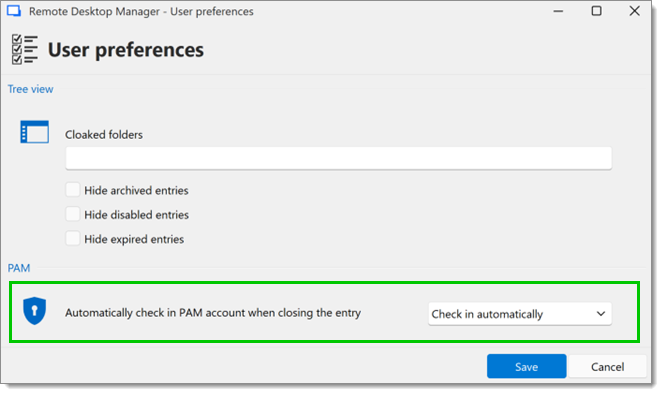Screen dimensions: 662x394
Task: Click the Remote Desktop Manager app icon
Action: (14, 11)
